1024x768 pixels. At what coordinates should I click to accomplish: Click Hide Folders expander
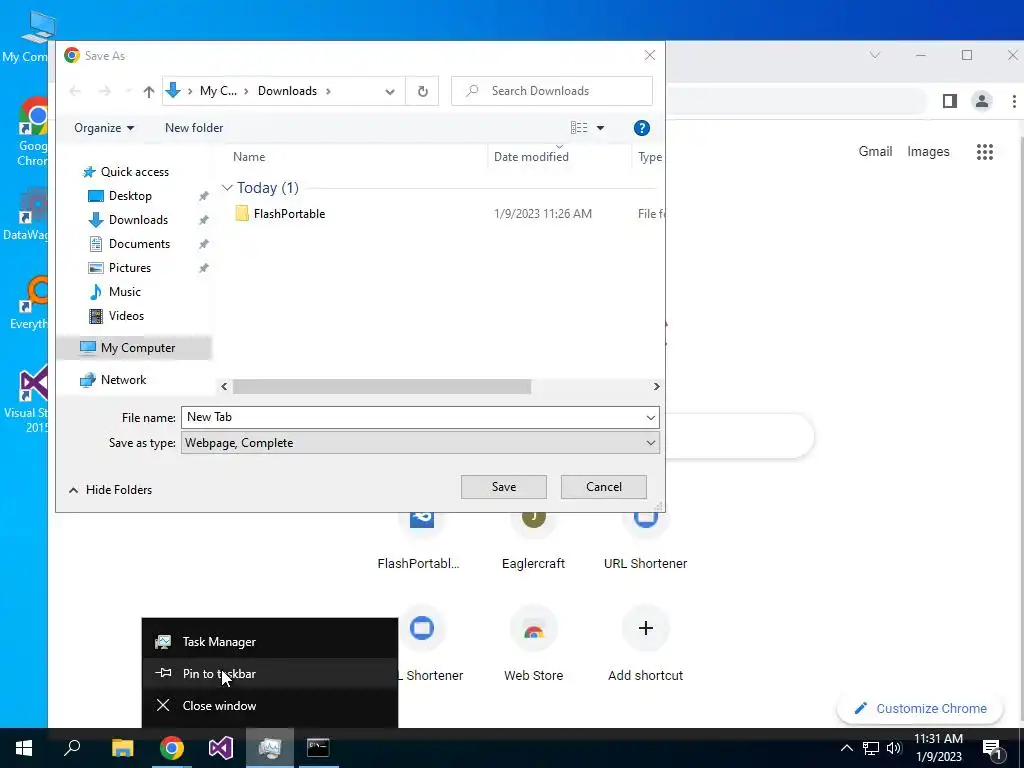(x=110, y=490)
